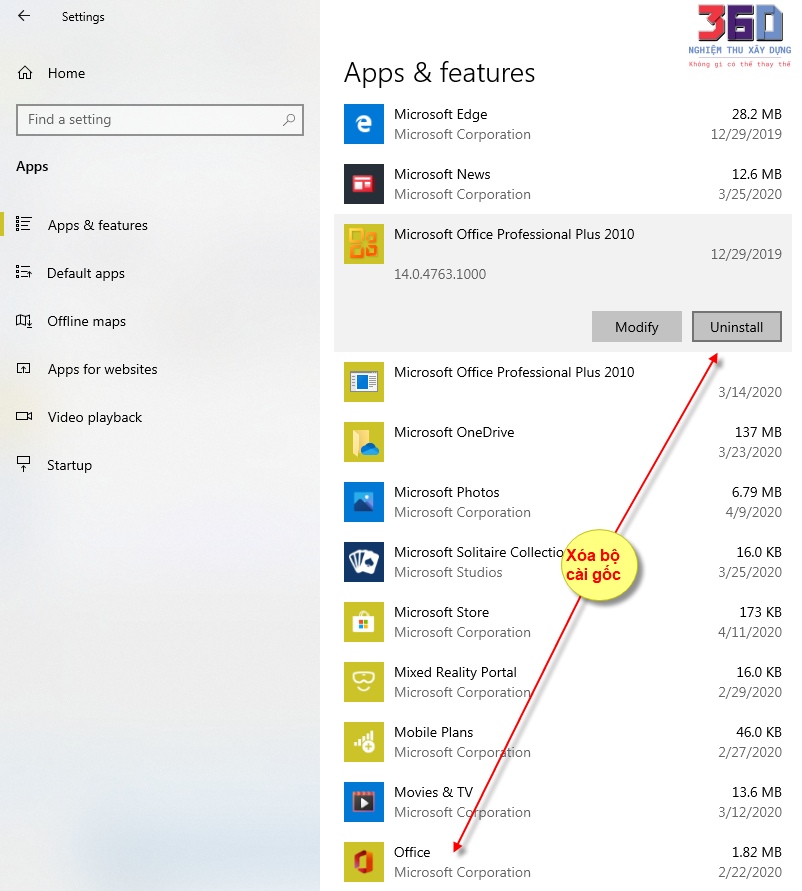This screenshot has height=891, width=802.
Task: Select Microsoft Edge in app list
Action: [x=563, y=124]
